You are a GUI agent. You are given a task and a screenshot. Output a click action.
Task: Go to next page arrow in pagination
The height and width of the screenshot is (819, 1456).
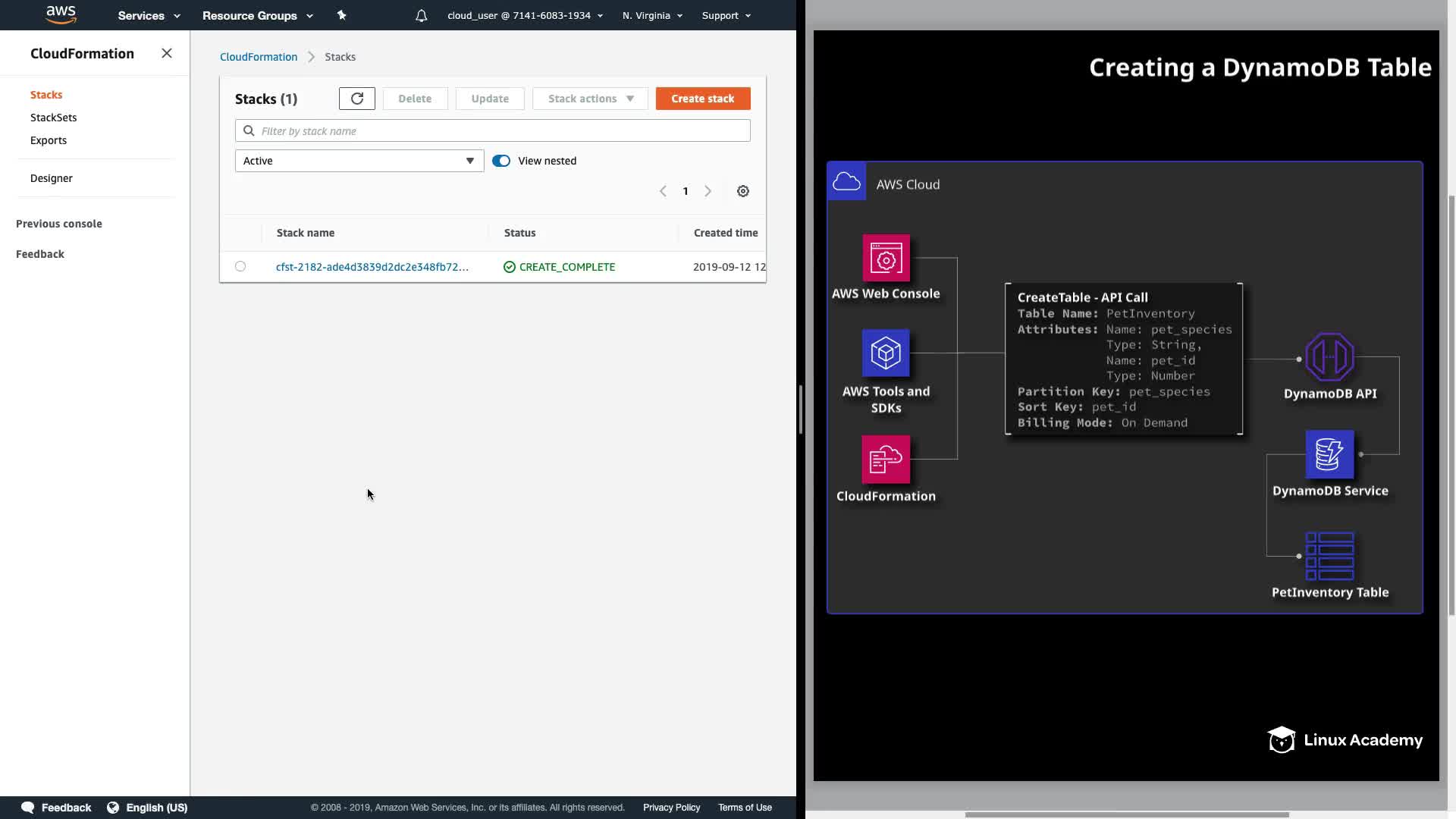708,191
